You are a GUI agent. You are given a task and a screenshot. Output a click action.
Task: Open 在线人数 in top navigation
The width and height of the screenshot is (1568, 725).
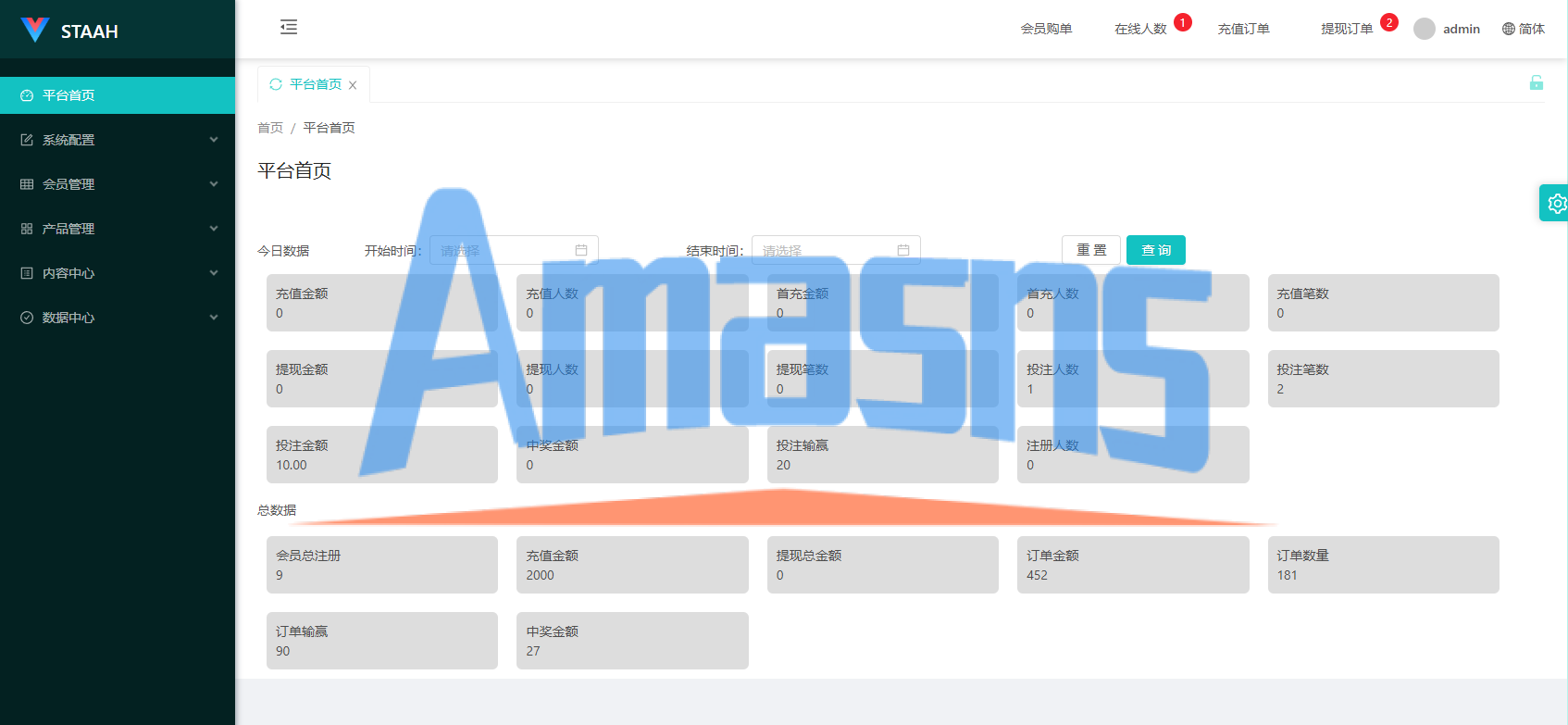coord(1140,29)
